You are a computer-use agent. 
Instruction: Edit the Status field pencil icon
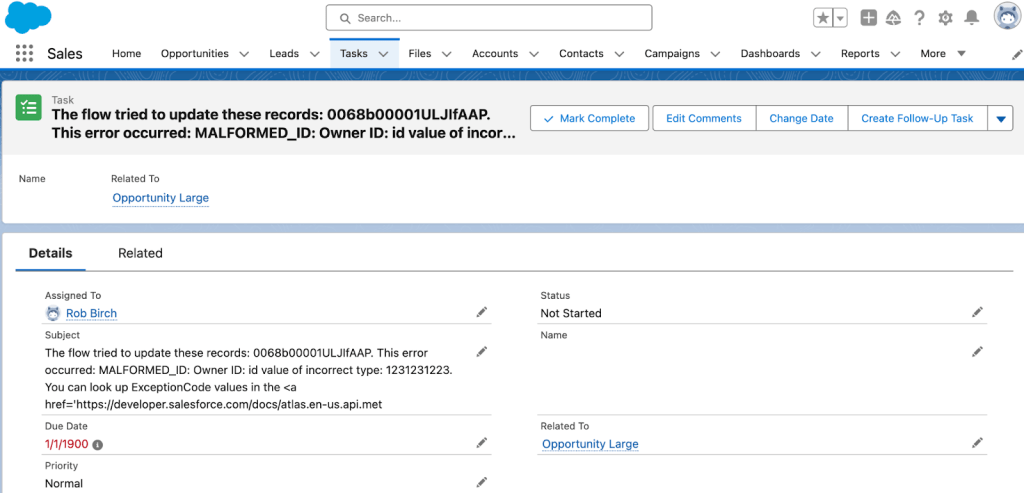coord(977,313)
